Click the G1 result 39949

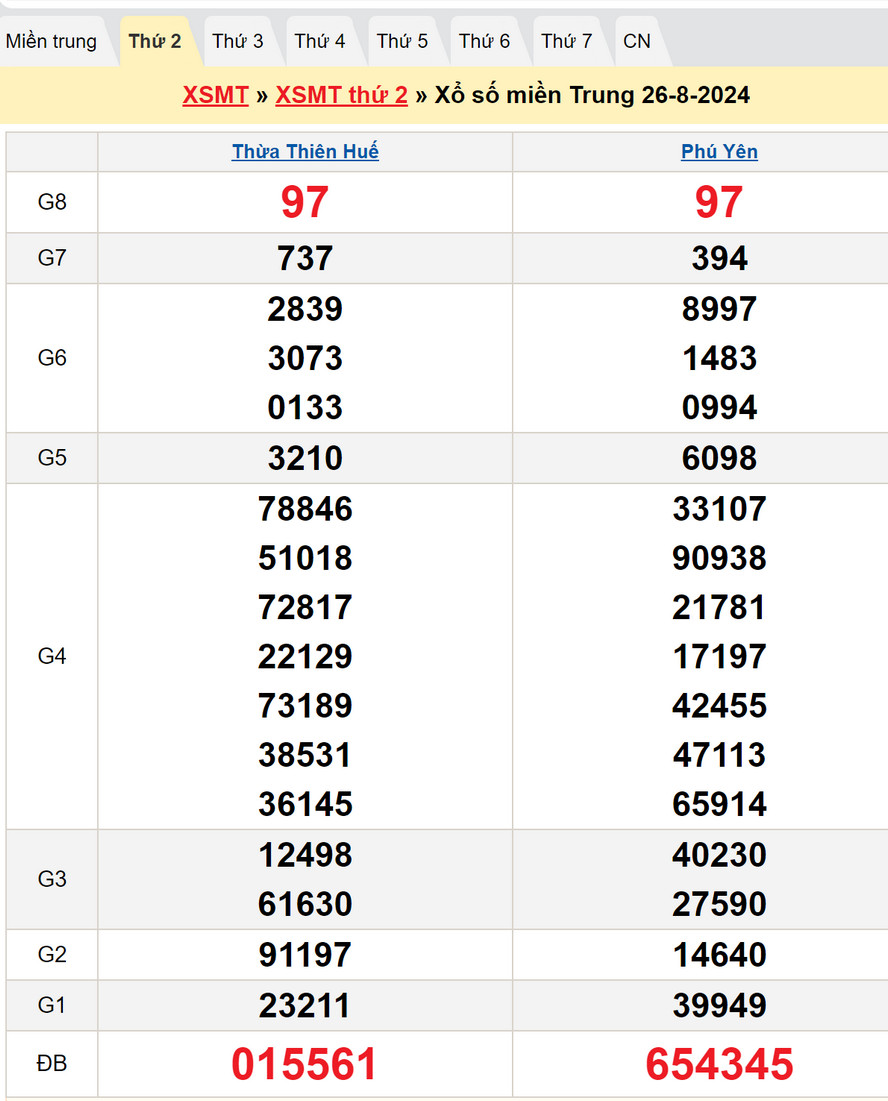[719, 1006]
